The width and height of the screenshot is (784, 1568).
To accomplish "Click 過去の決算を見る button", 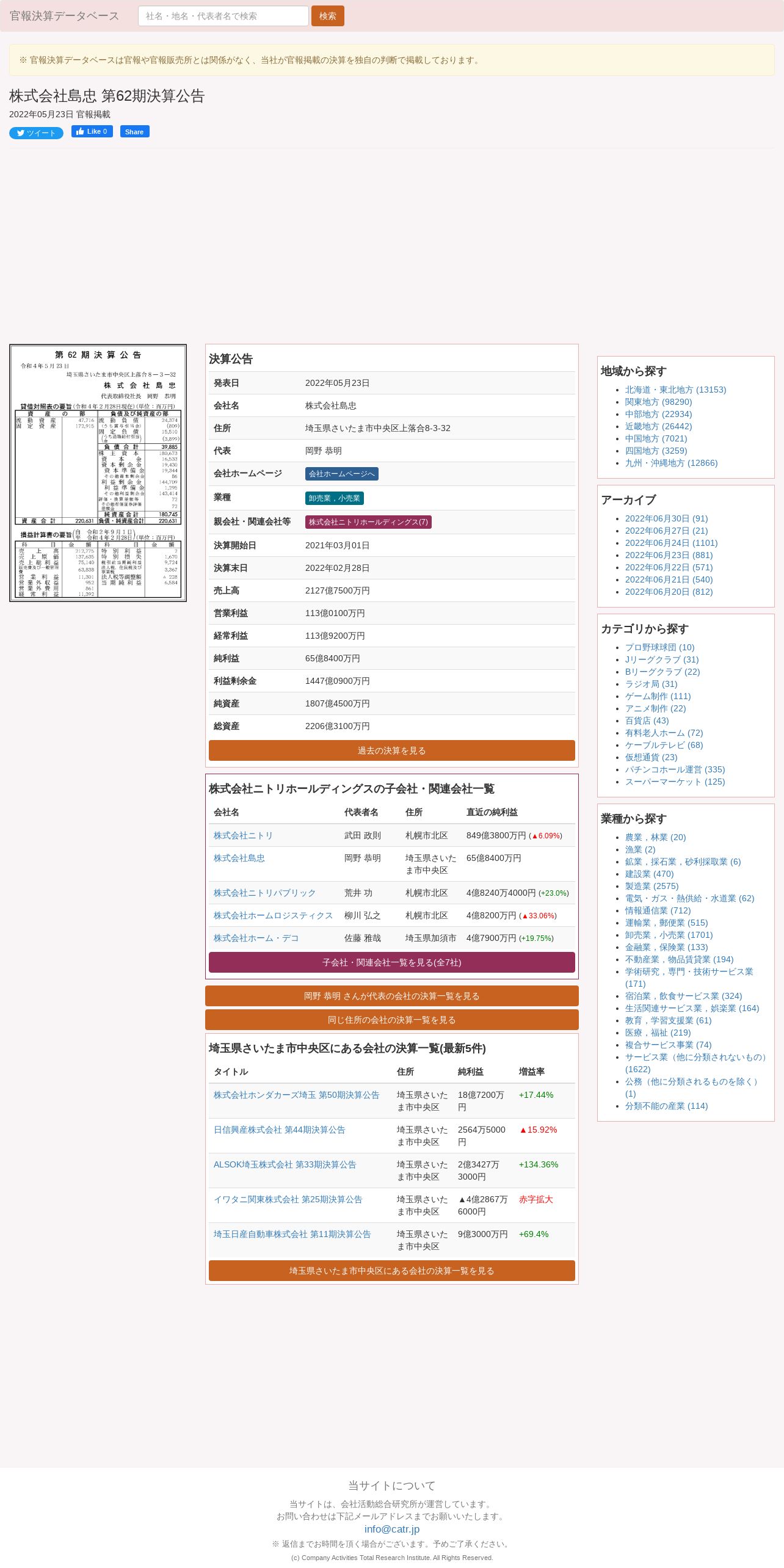I will (392, 750).
